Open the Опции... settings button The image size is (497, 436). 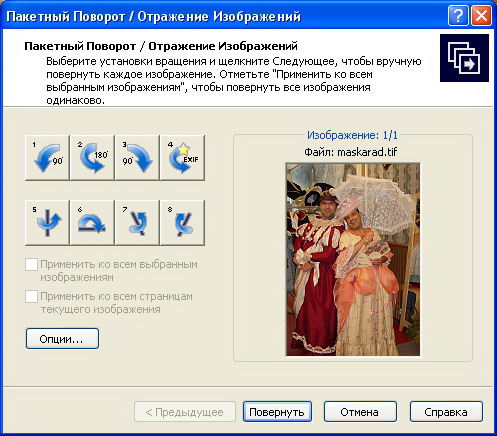[62, 339]
